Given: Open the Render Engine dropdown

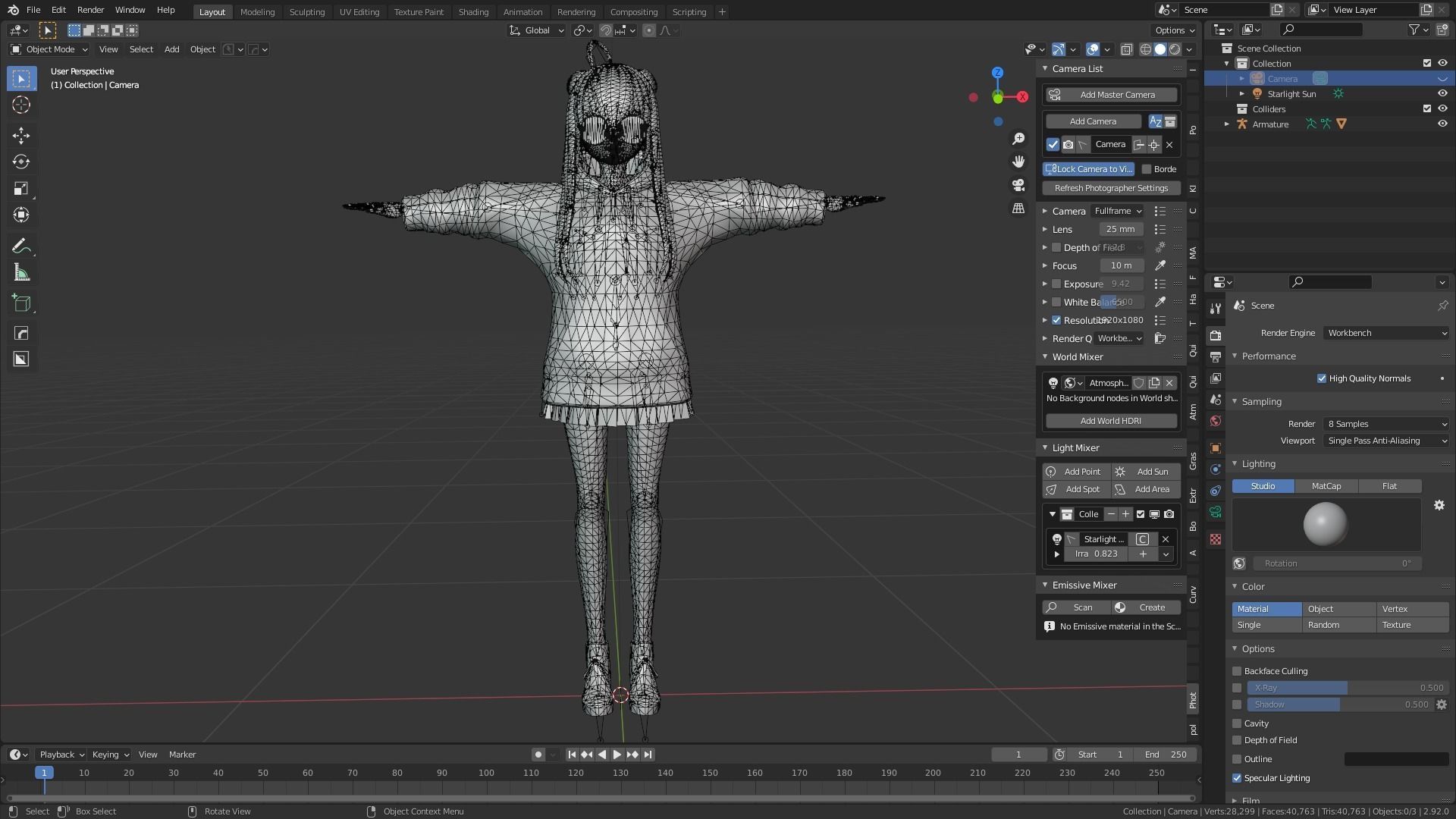Looking at the screenshot, I should (1386, 333).
